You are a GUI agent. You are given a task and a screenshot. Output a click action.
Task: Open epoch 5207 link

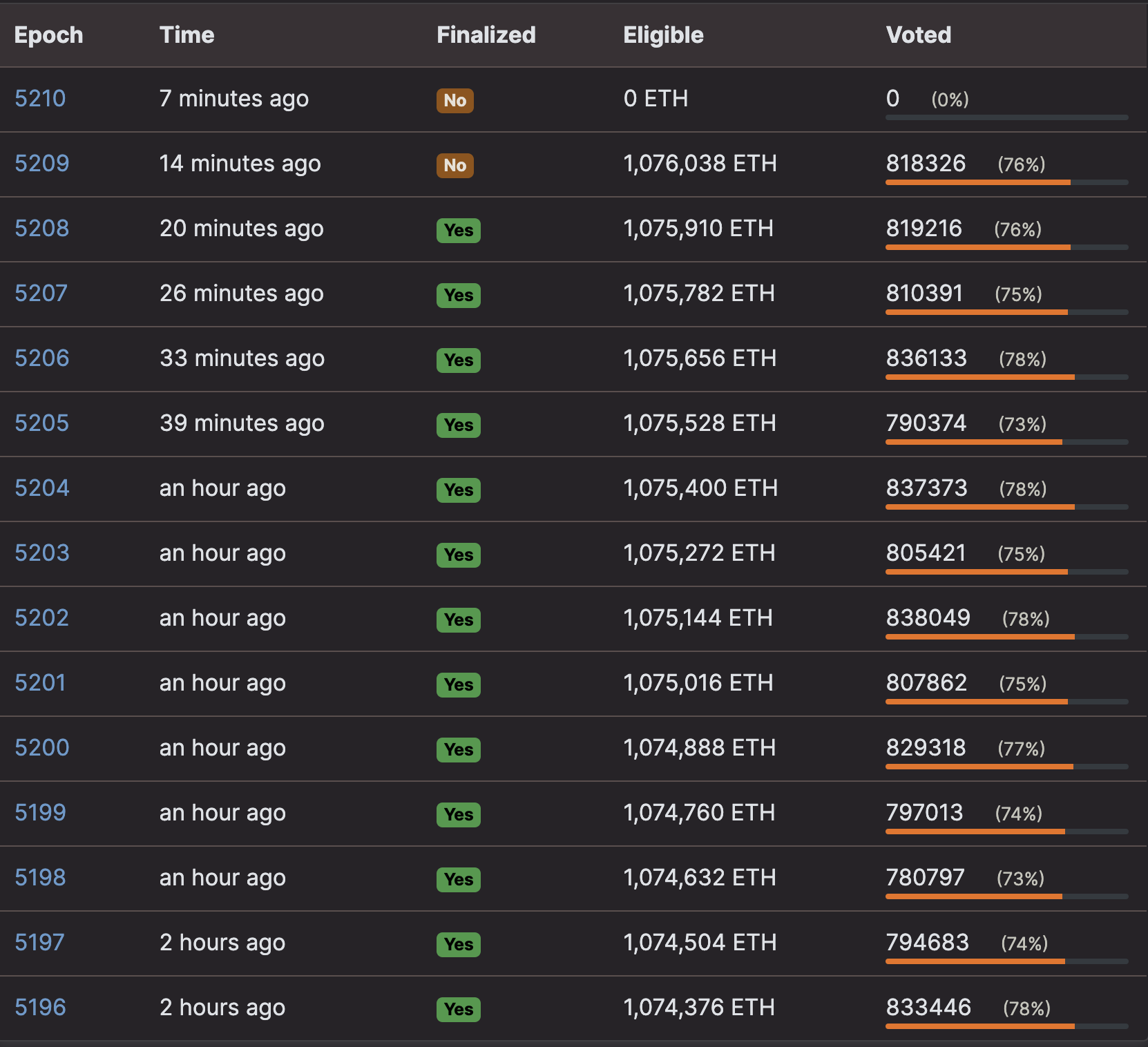pos(41,294)
